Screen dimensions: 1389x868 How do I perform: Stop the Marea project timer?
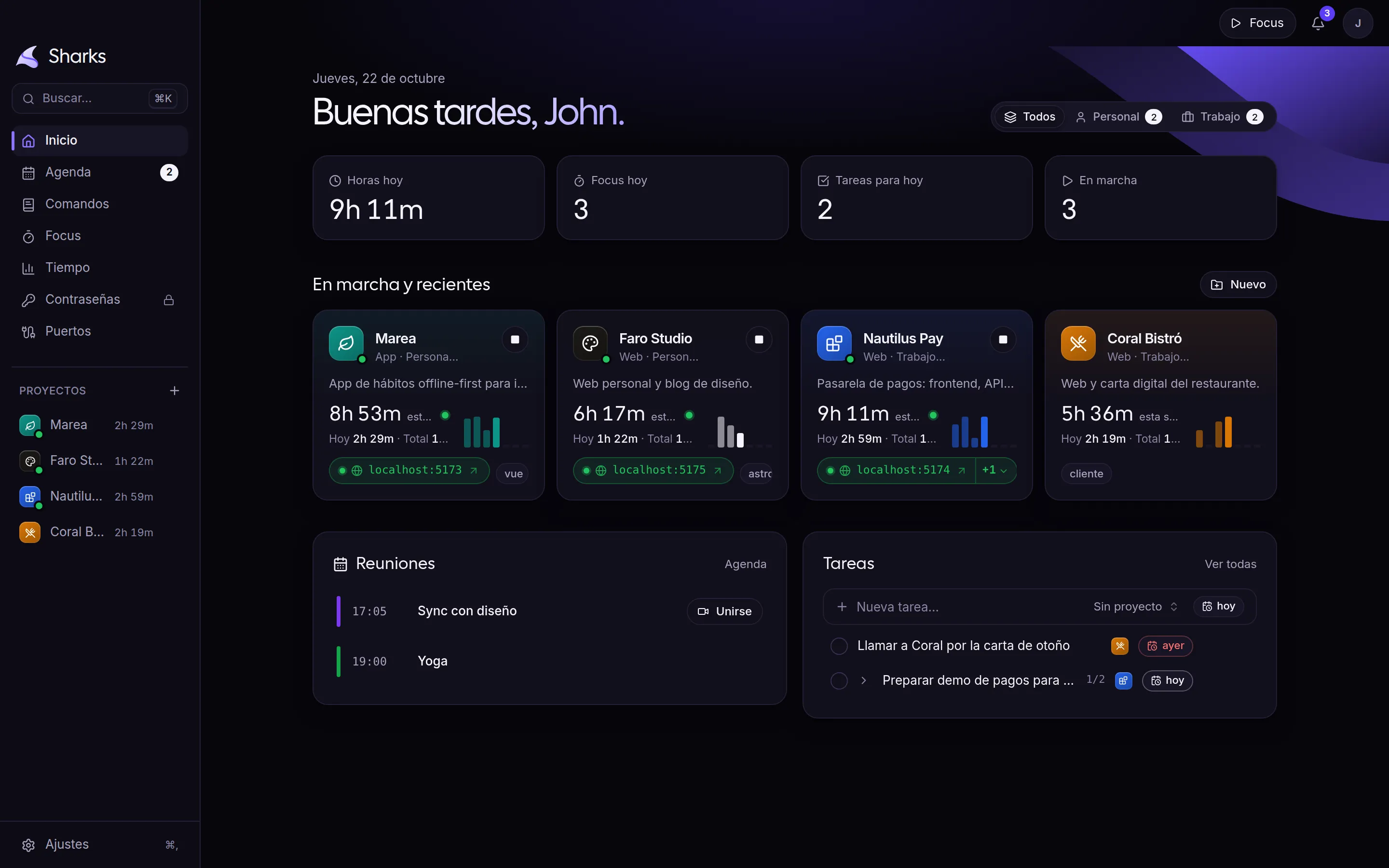pyautogui.click(x=515, y=339)
